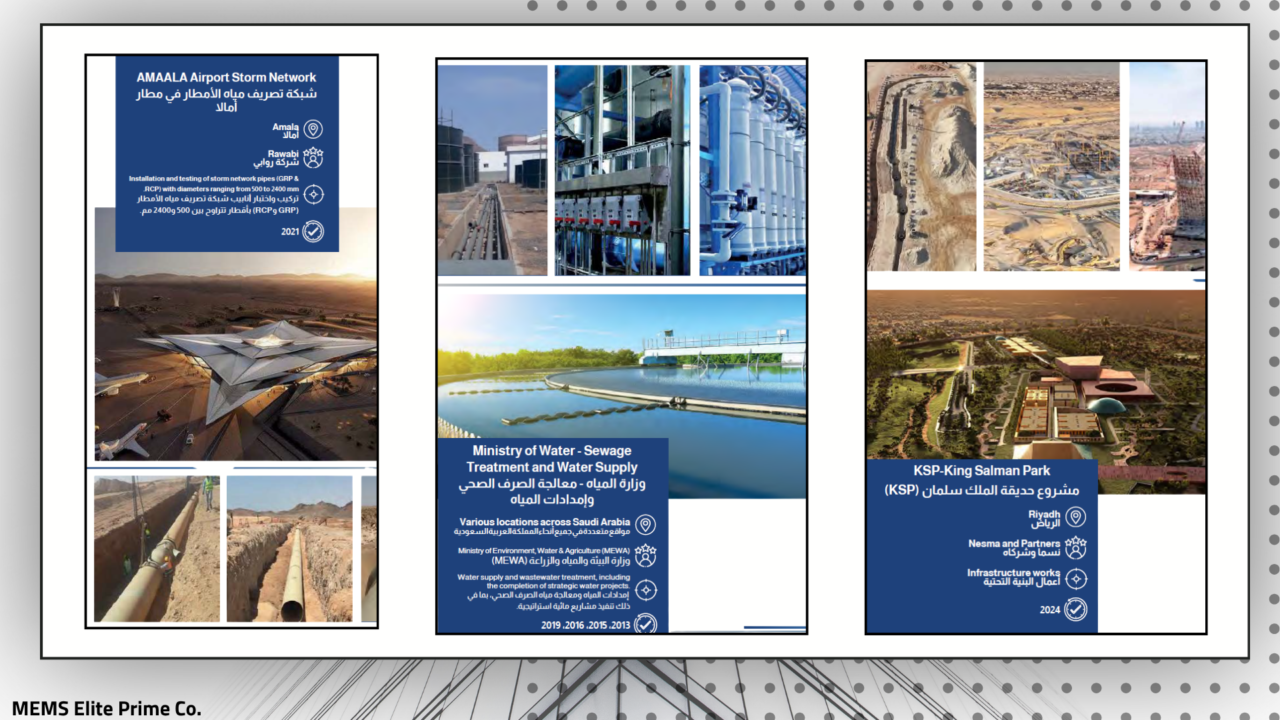Click the checkmark icon beside years 2013–2019
This screenshot has height=720, width=1280.
[646, 624]
